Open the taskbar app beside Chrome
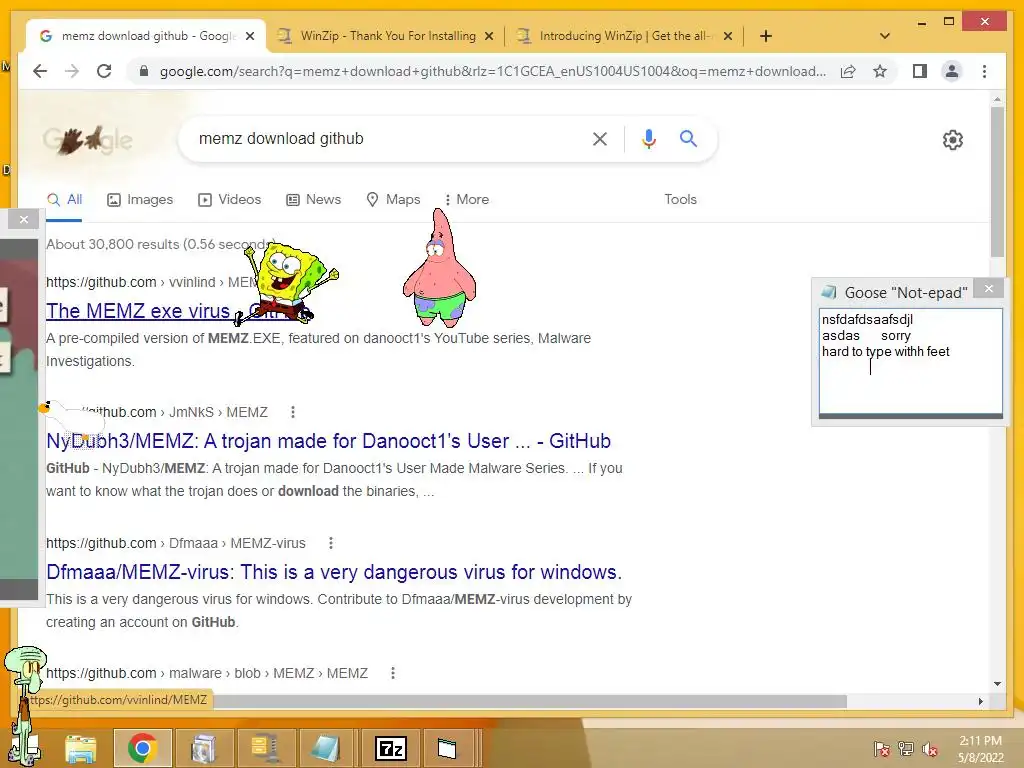The image size is (1024, 768). [203, 748]
